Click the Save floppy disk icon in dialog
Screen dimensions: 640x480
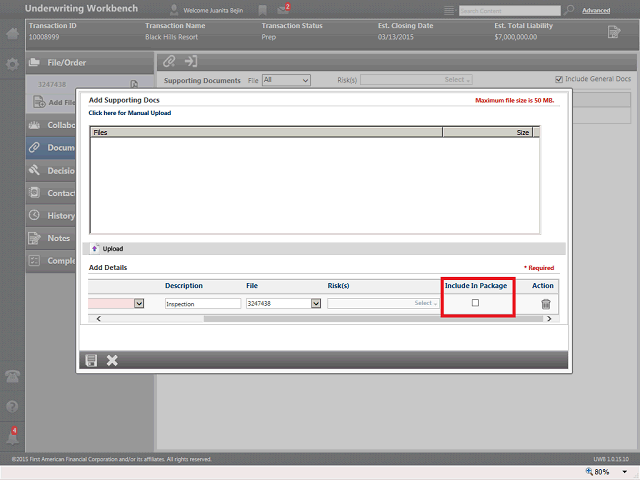coord(91,360)
